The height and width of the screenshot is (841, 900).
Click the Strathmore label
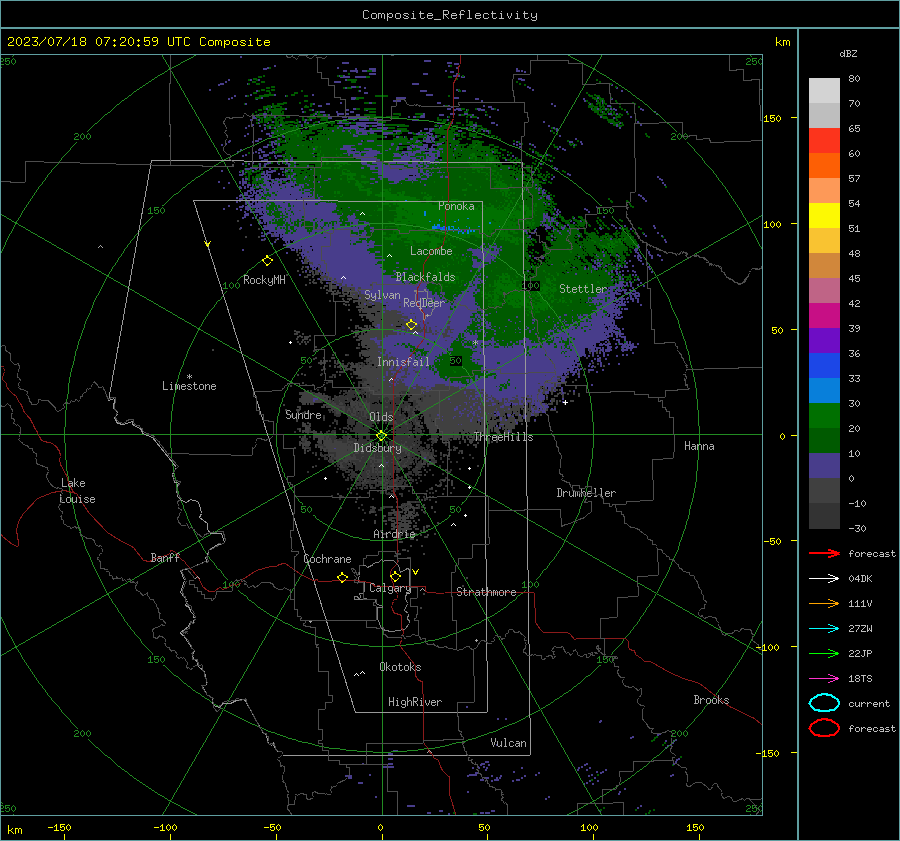(486, 592)
